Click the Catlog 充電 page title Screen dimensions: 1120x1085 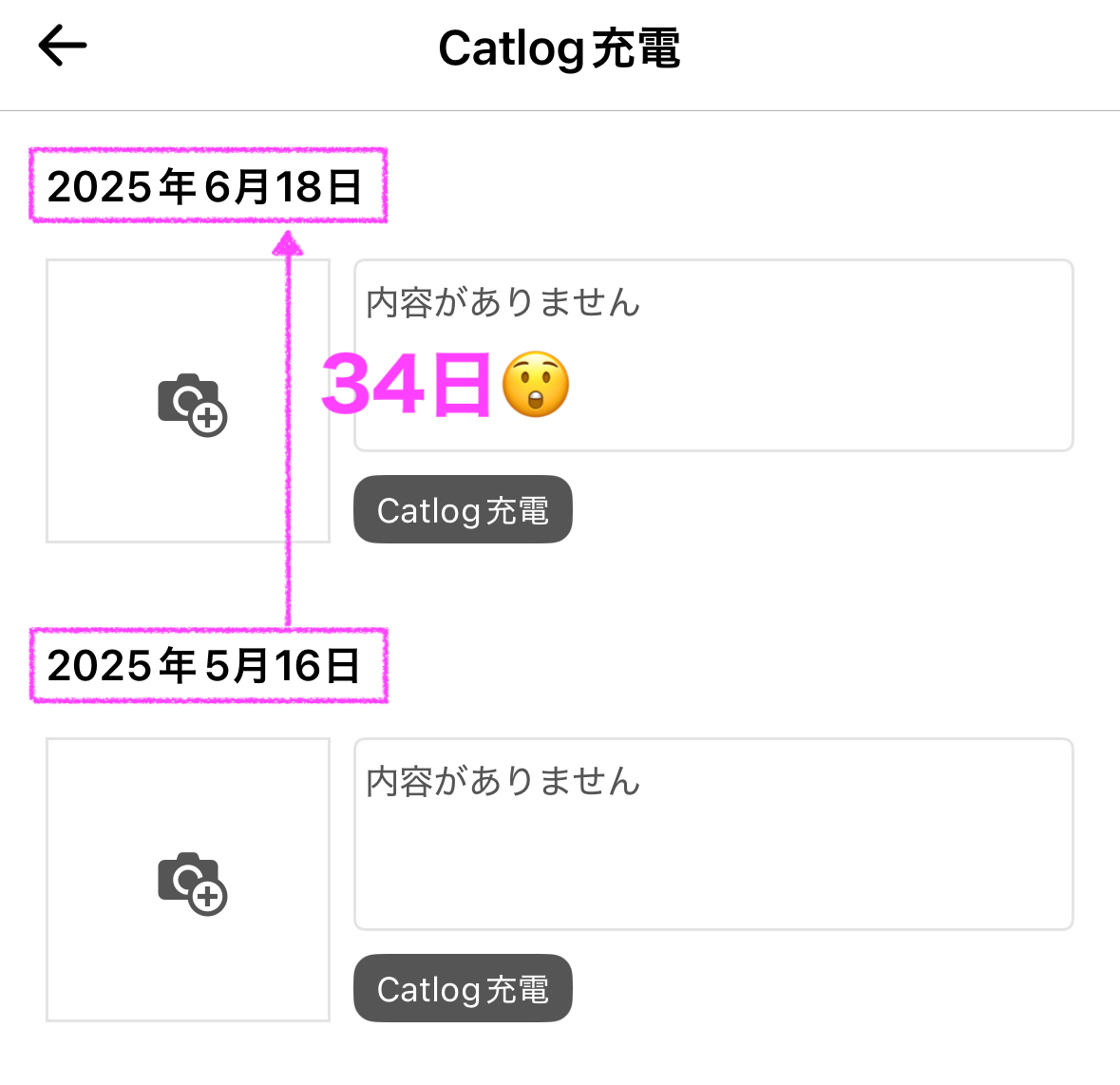(560, 48)
